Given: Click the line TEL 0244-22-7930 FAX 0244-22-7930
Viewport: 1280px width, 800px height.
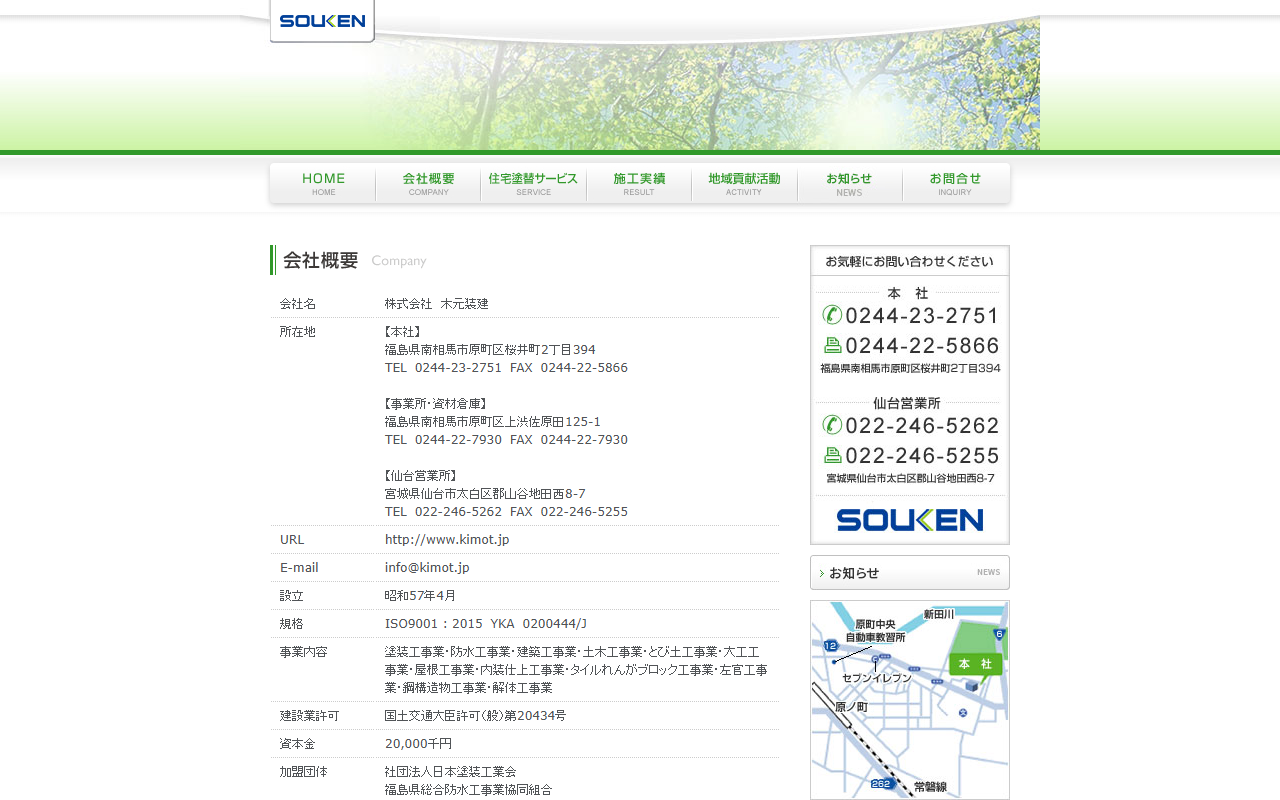Looking at the screenshot, I should click(x=506, y=440).
